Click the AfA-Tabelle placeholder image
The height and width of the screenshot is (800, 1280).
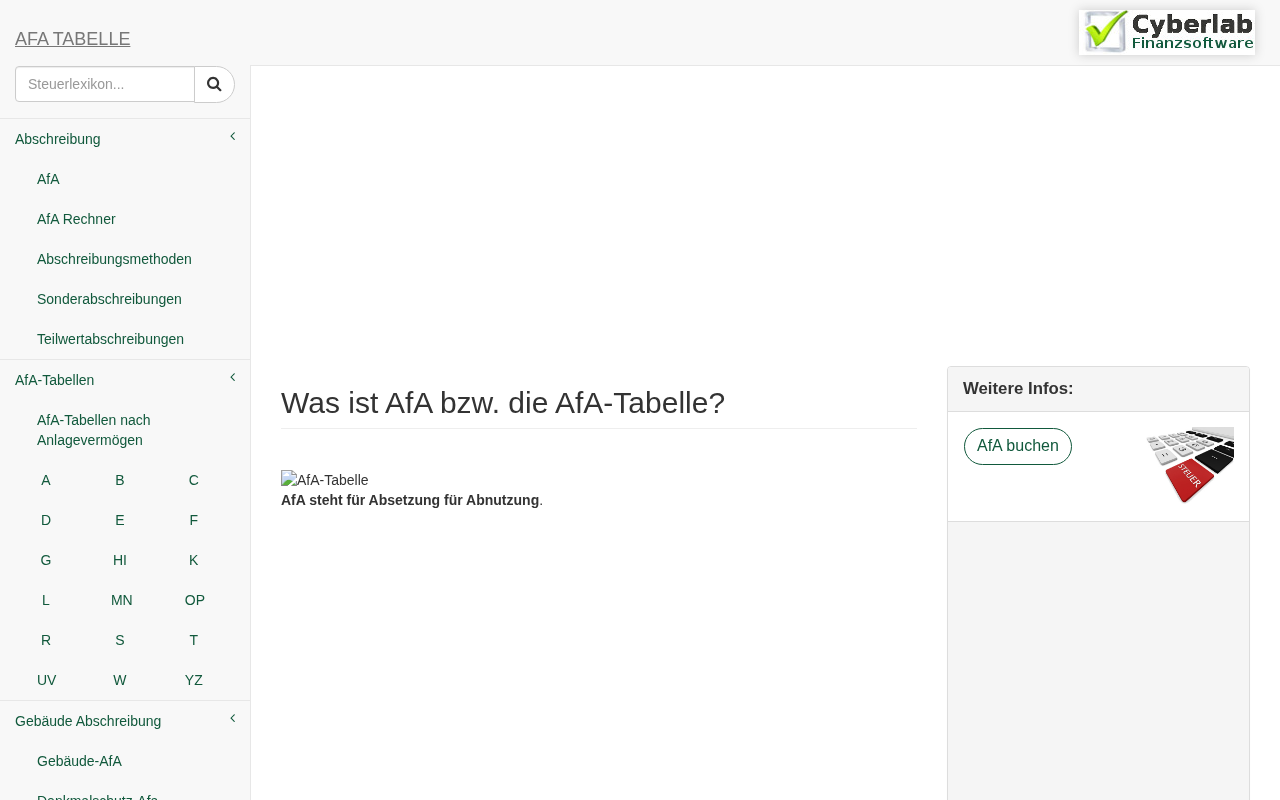[324, 480]
